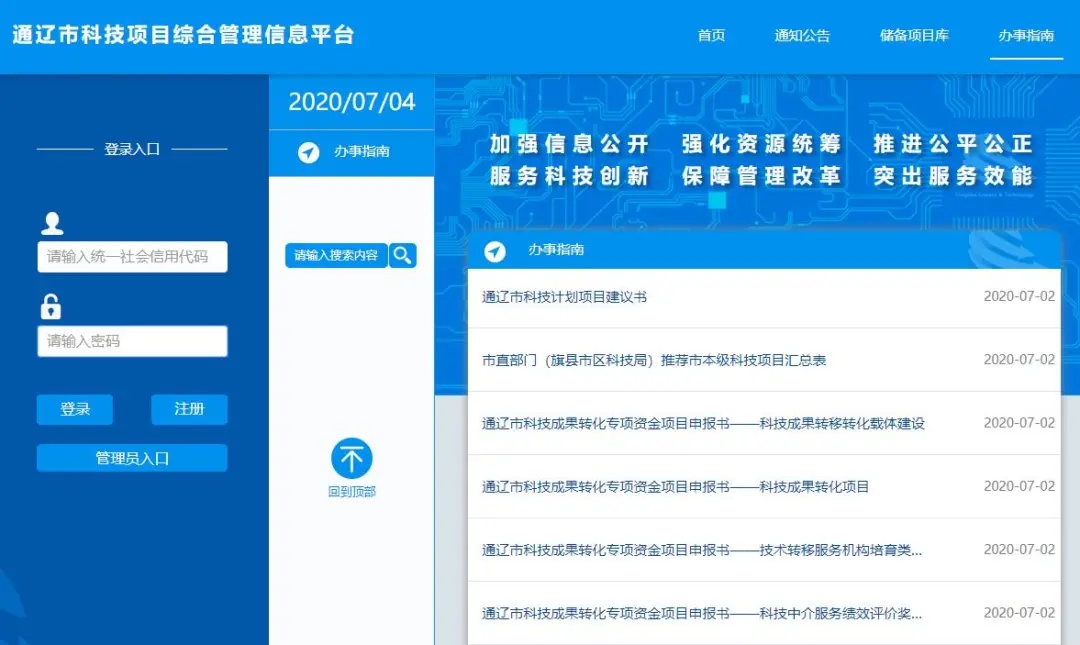This screenshot has height=645, width=1080.
Task: Open the 技术转移服务机构培育类 application link
Action: coord(702,551)
